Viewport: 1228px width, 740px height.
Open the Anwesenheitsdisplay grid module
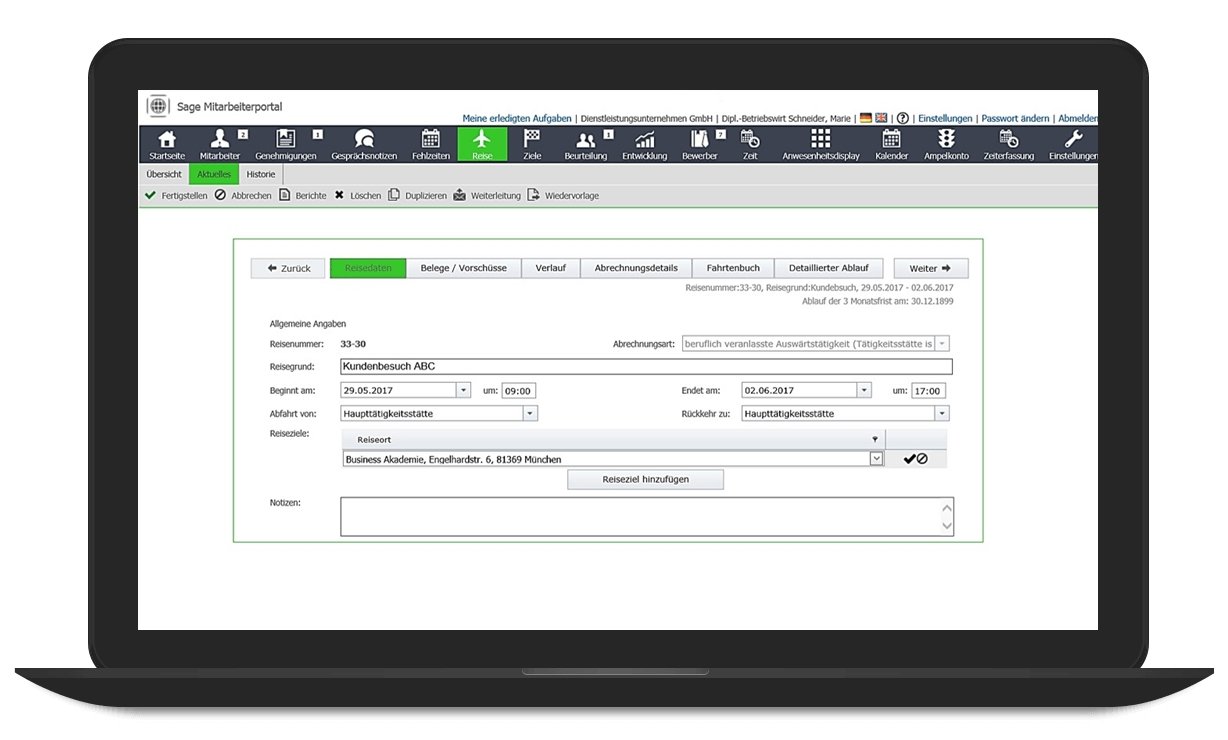(x=821, y=144)
